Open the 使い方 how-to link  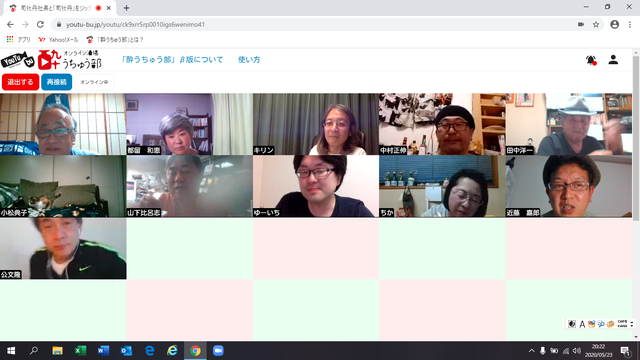(249, 60)
